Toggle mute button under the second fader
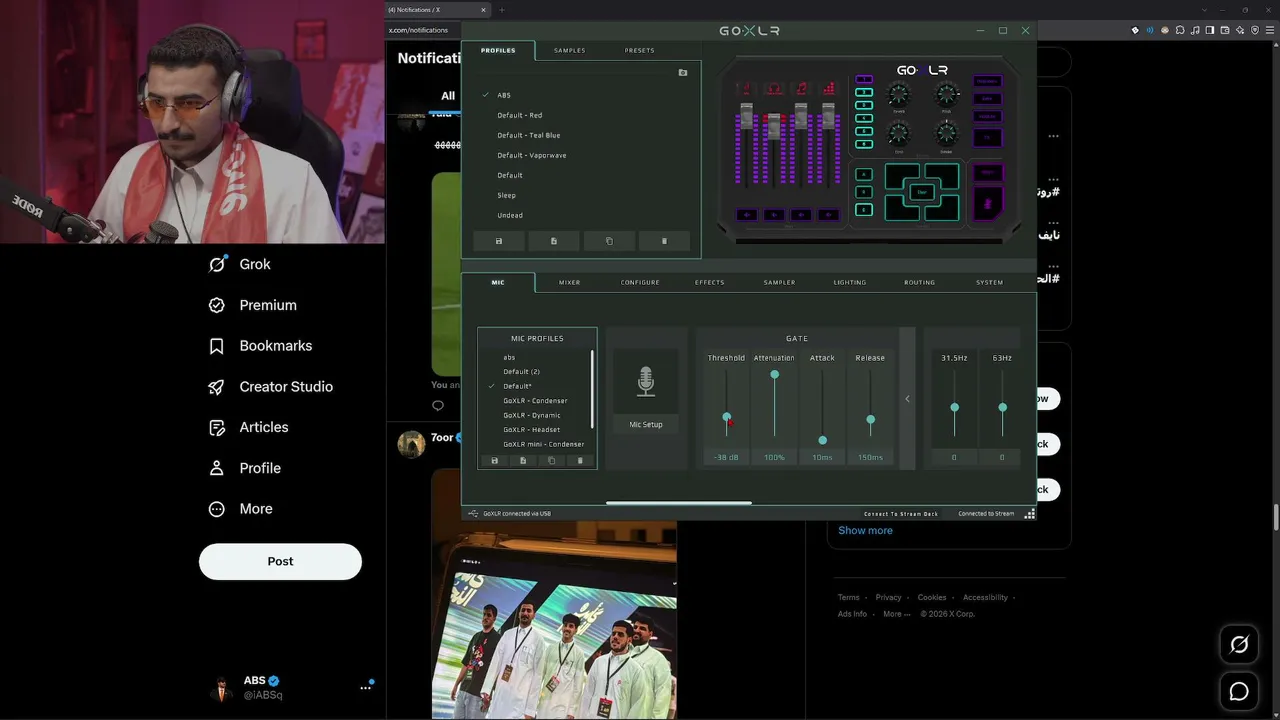 (774, 215)
